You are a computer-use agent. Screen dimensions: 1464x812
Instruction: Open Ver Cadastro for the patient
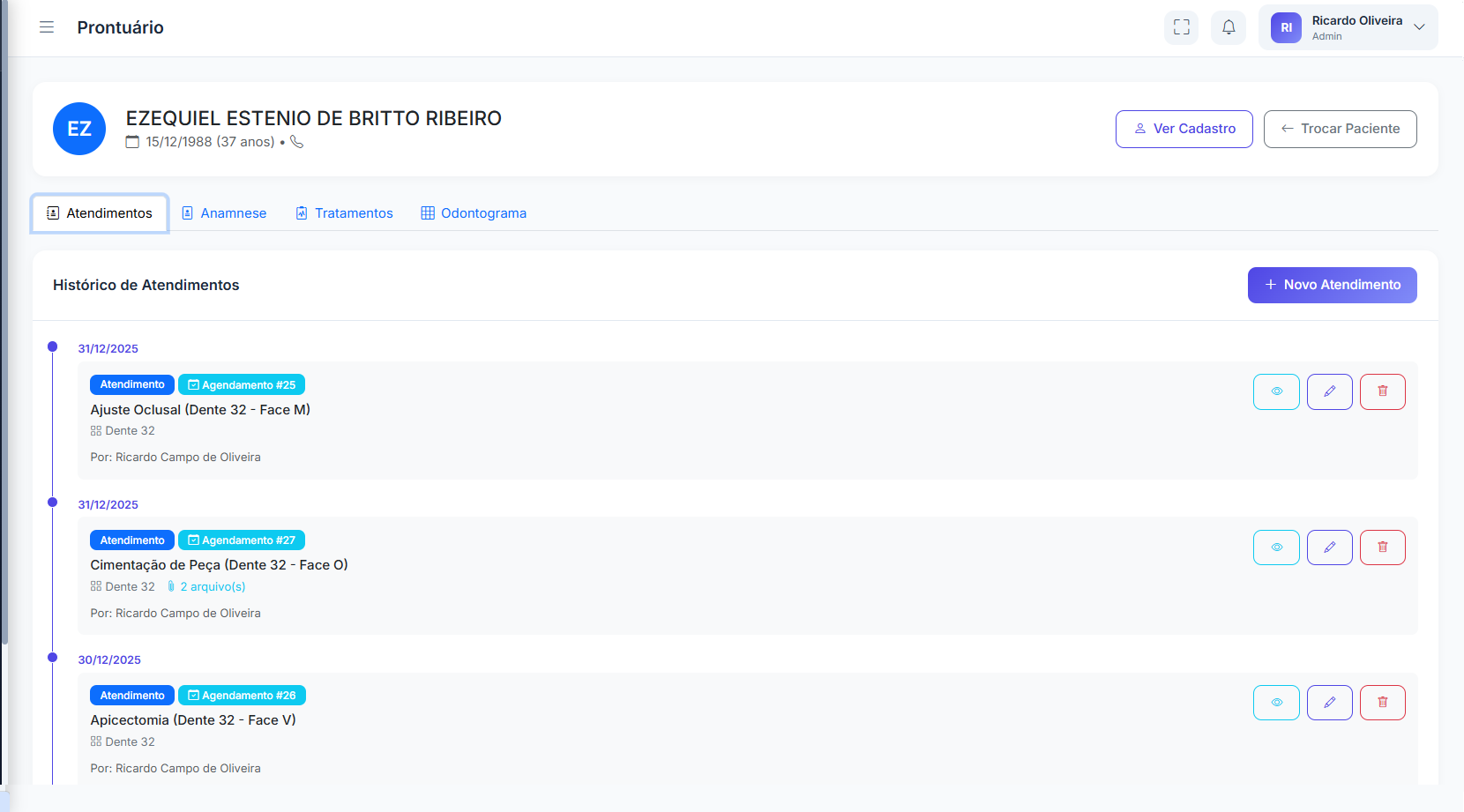point(1184,129)
